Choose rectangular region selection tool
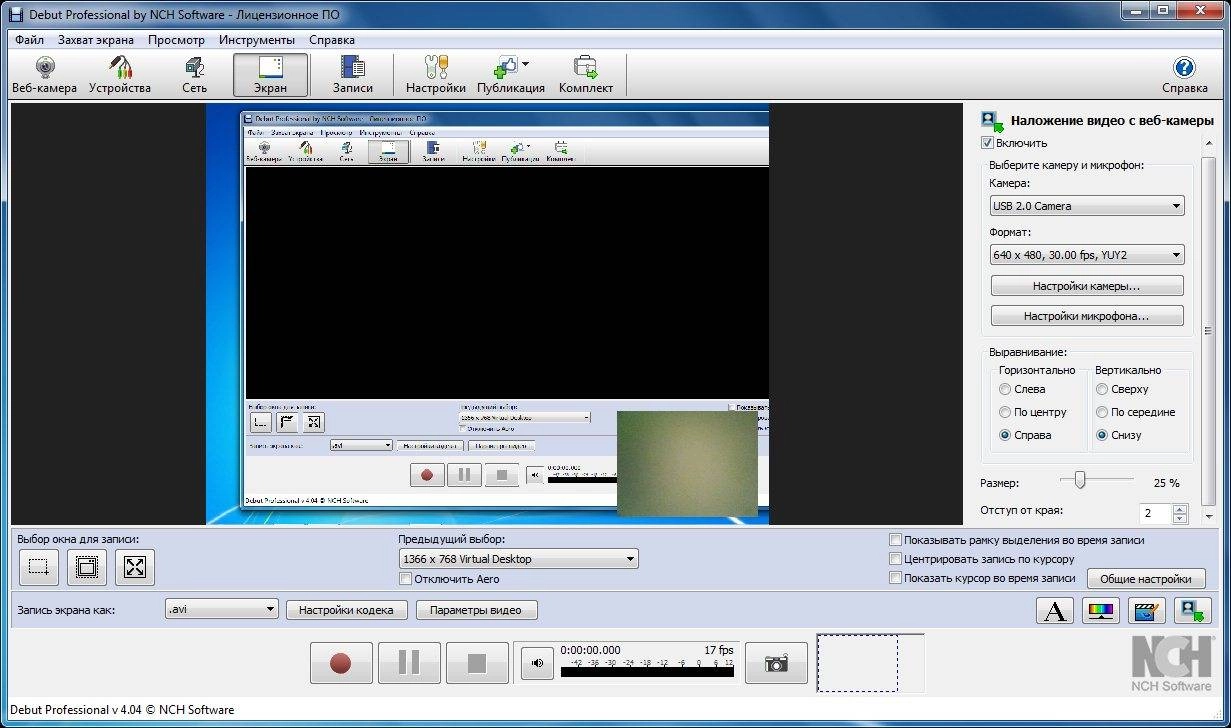 pyautogui.click(x=38, y=567)
